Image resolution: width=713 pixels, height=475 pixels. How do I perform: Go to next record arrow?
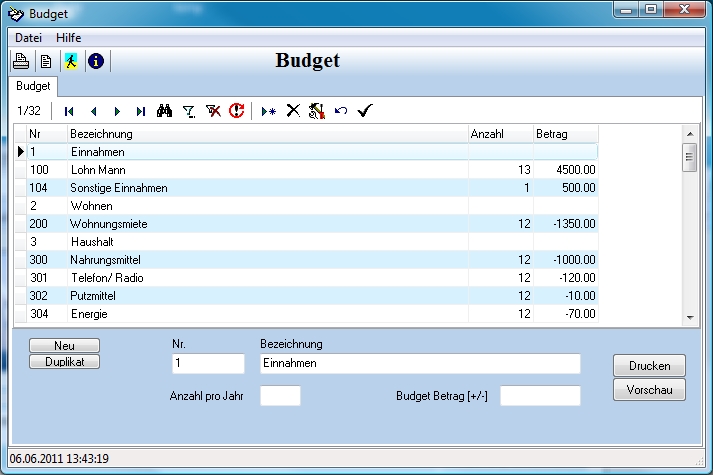pos(117,111)
